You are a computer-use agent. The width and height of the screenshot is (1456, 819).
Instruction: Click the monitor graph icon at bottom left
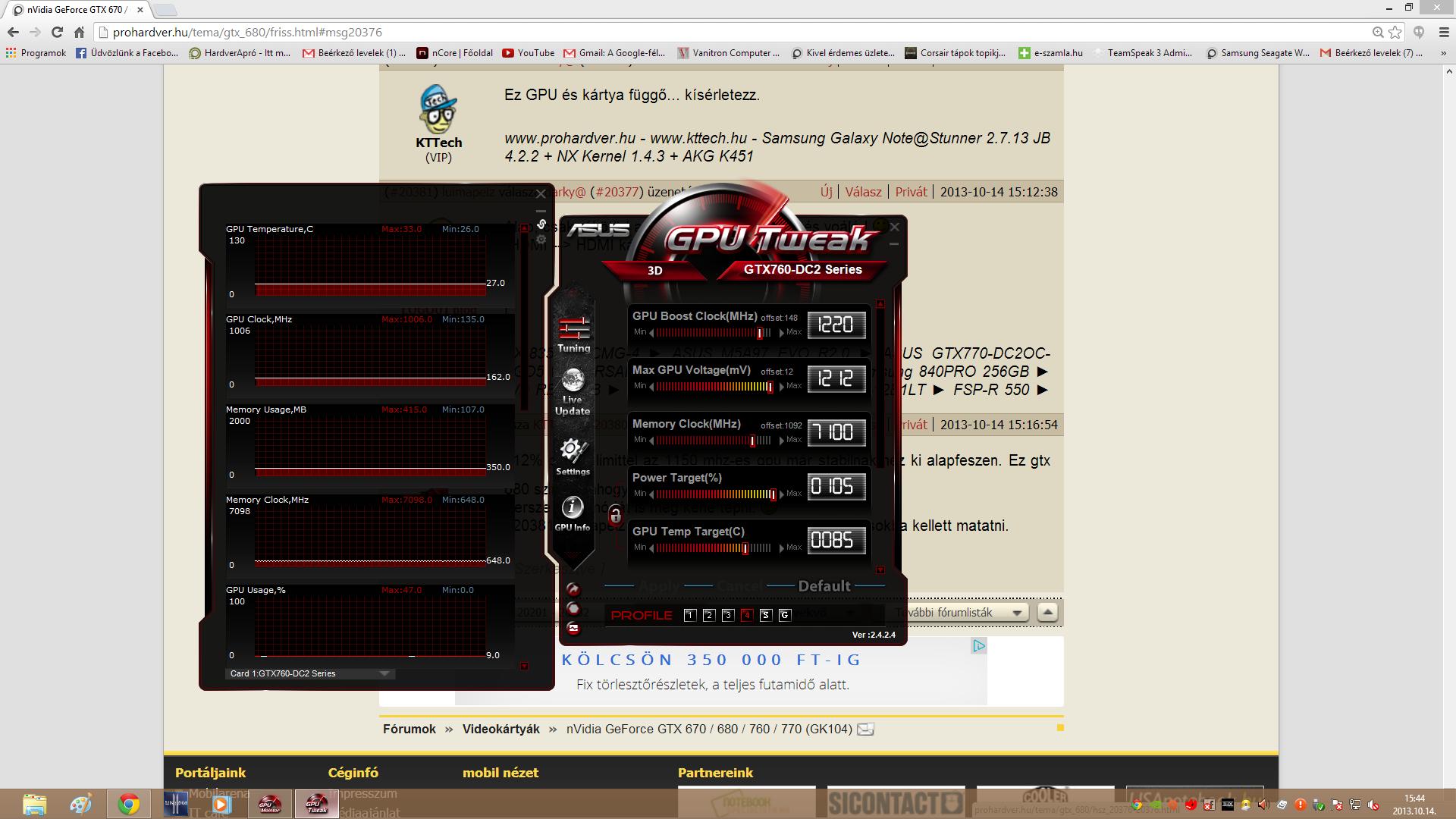573,628
